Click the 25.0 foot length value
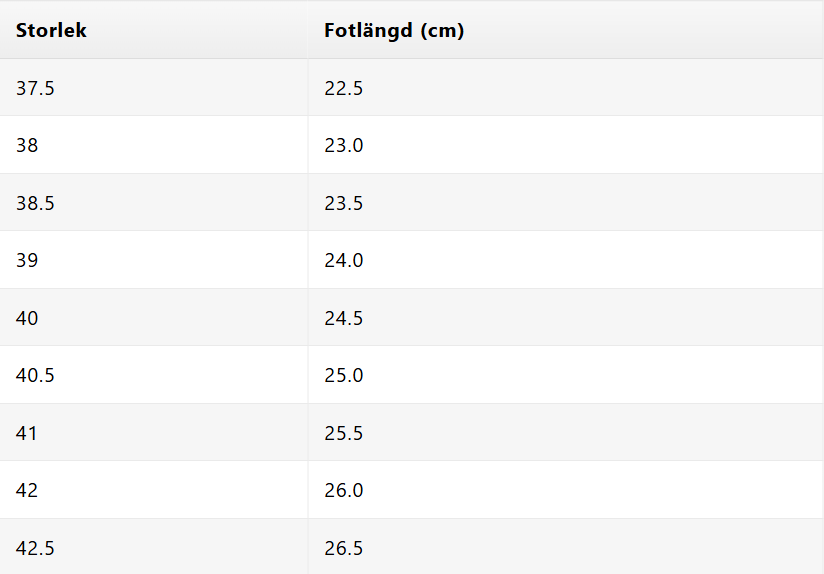This screenshot has height=574, width=824. click(343, 375)
